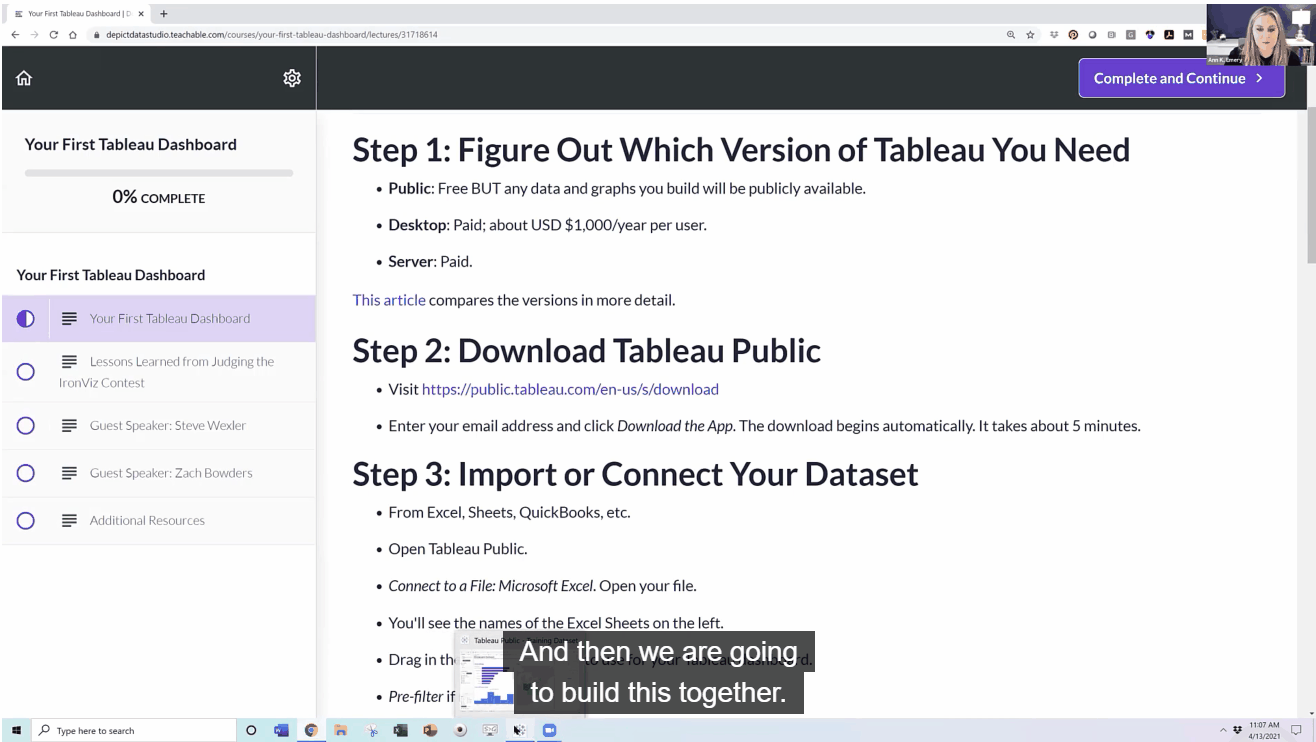1316x742 pixels.
Task: Open the Pinterest extension icon
Action: click(1073, 34)
